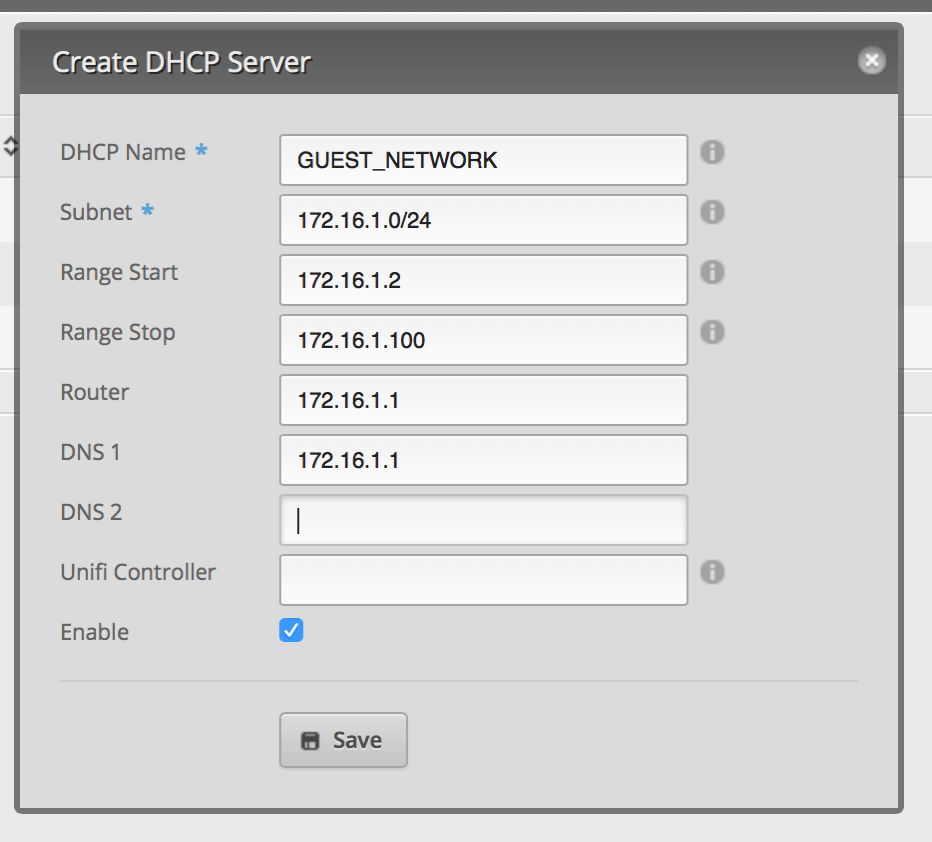The image size is (932, 842).
Task: Click the info icon beside Subnet
Action: [712, 212]
